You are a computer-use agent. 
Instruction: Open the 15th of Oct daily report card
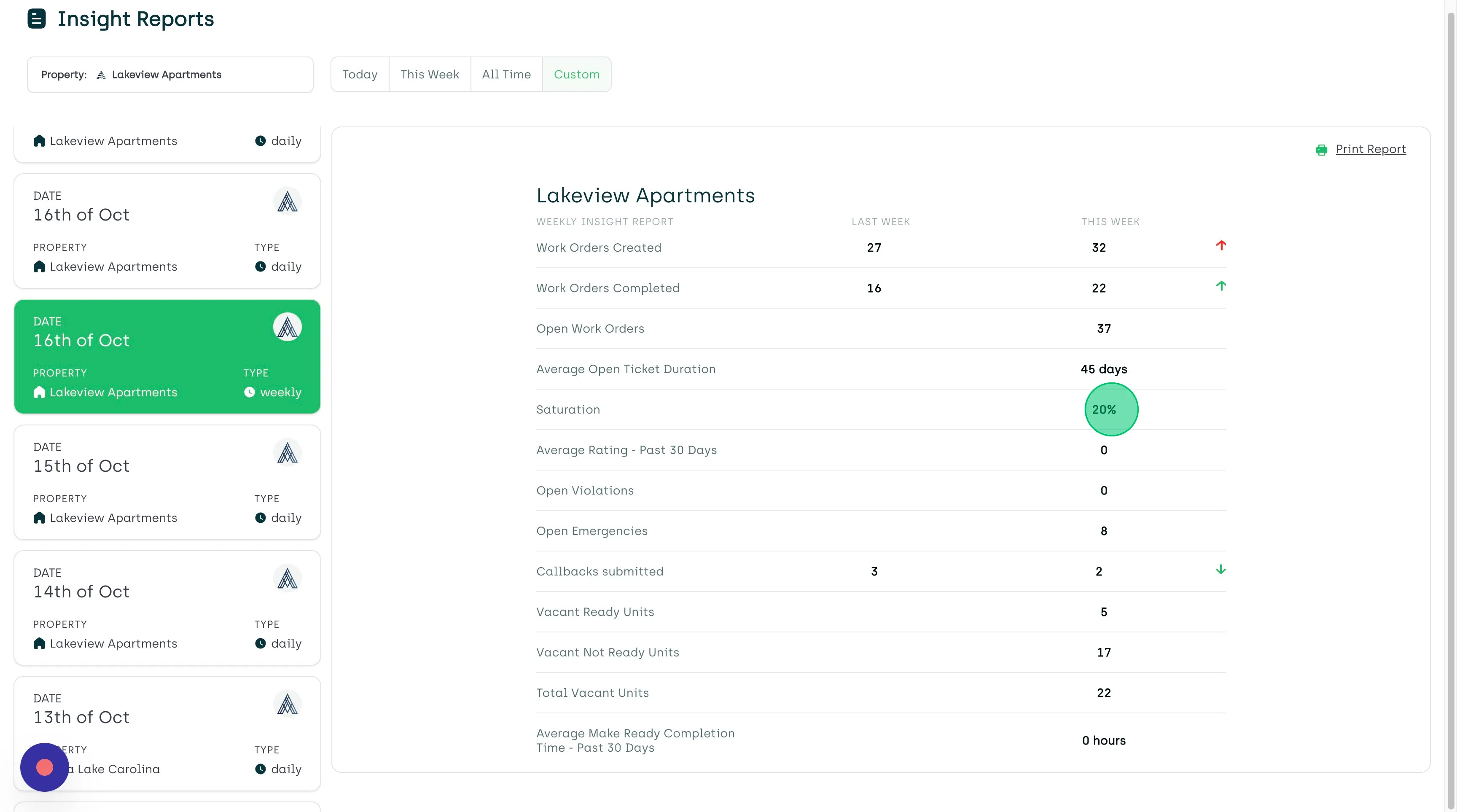click(167, 482)
